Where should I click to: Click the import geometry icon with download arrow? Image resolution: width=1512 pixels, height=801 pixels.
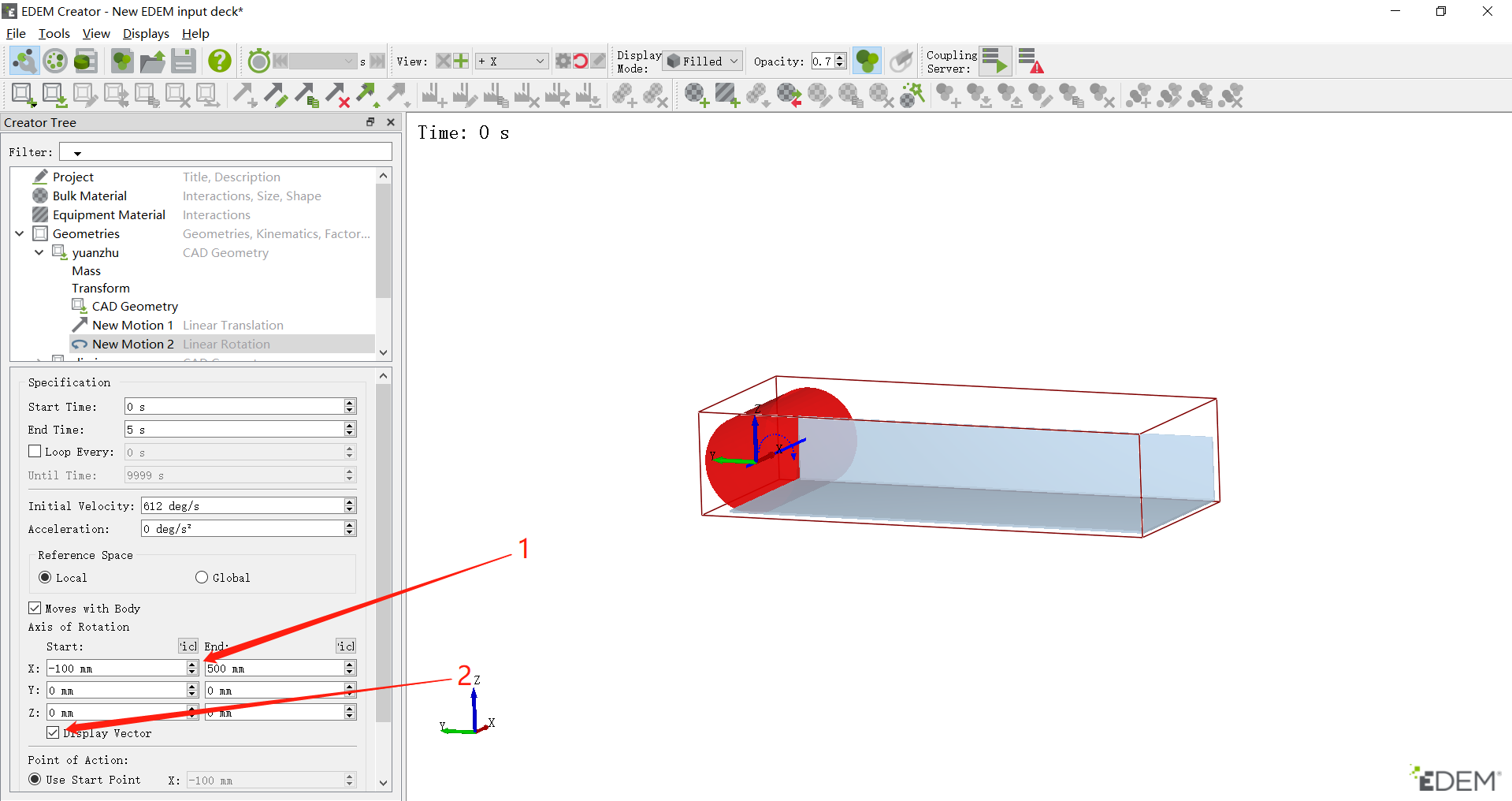(x=54, y=95)
